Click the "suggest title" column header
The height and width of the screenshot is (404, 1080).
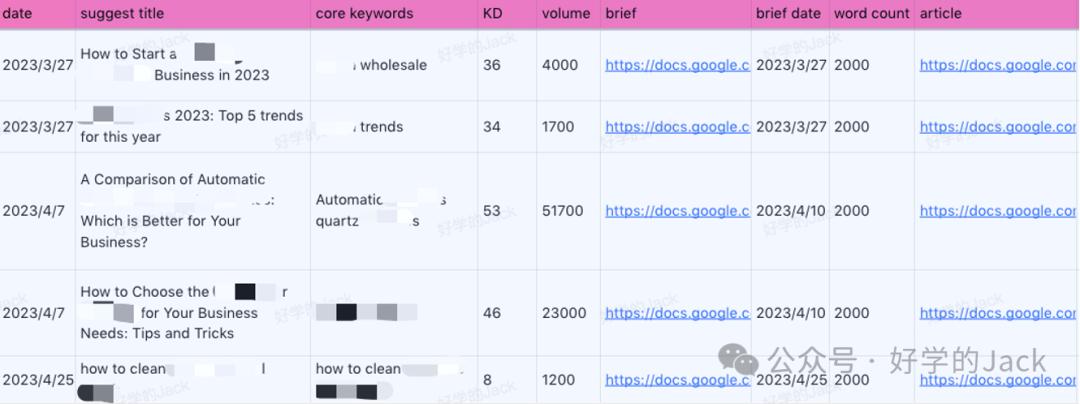(x=122, y=14)
